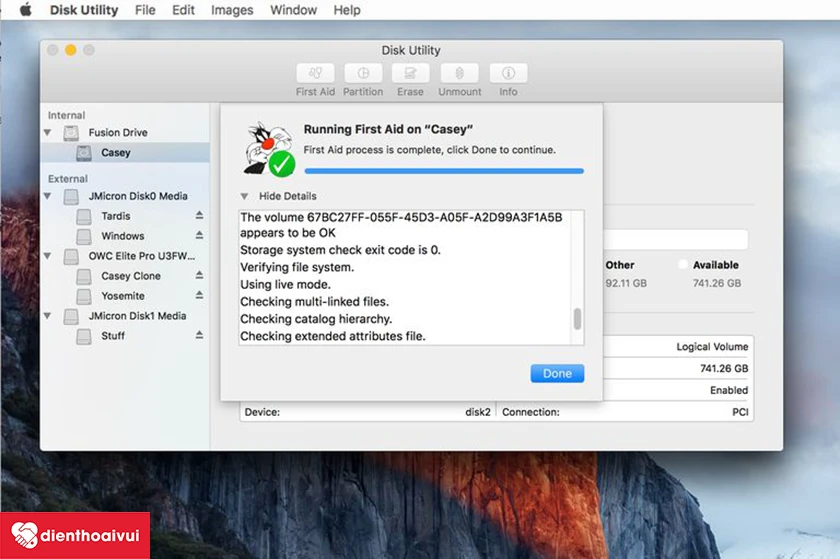Click the Erase toolbar icon

coord(410,73)
